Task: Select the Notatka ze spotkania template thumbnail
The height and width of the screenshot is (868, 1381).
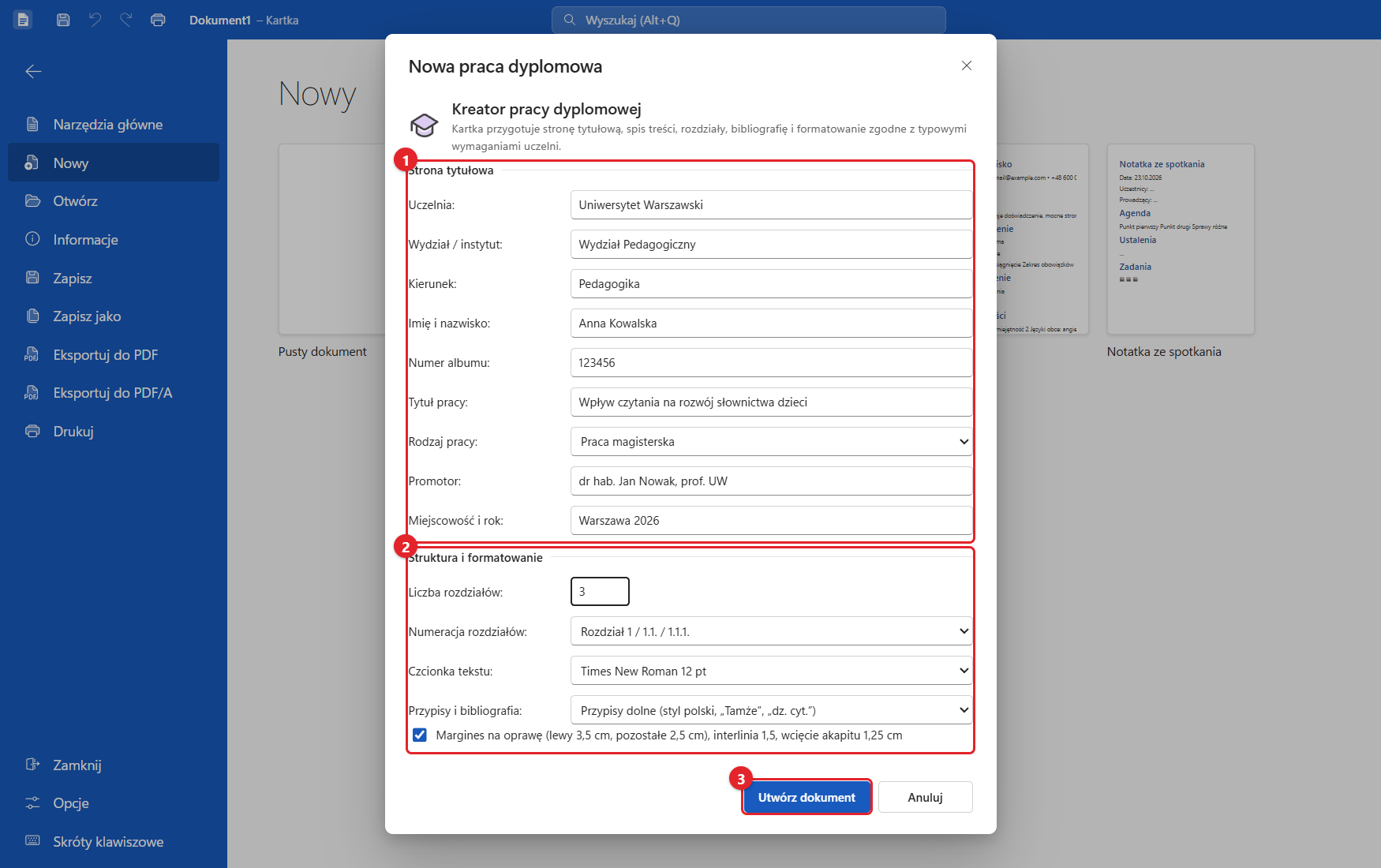Action: [x=1181, y=239]
